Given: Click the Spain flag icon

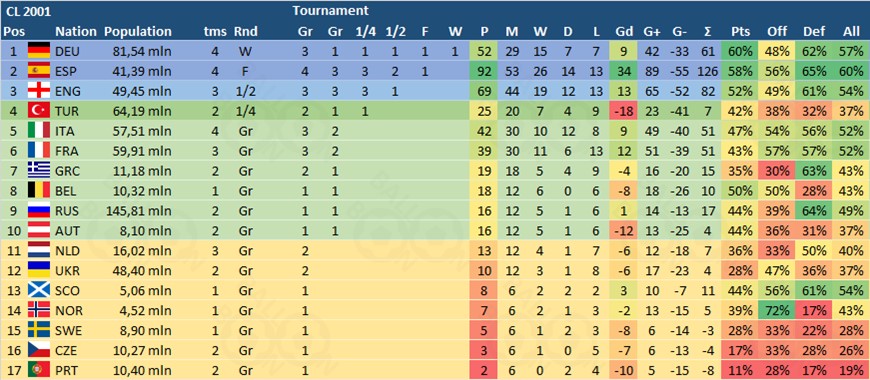Looking at the screenshot, I should [39, 72].
